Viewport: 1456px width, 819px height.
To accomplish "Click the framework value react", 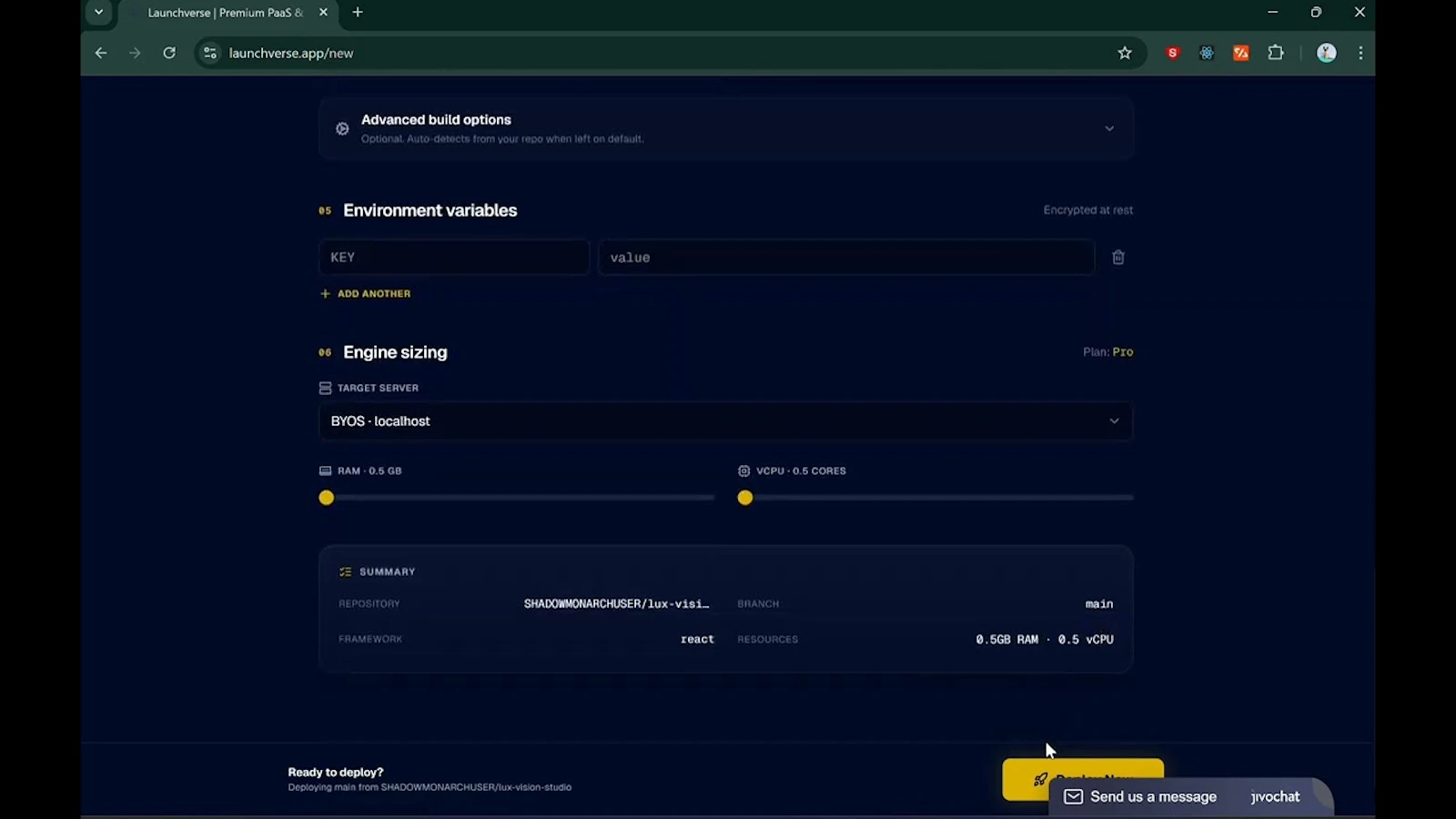I will click(697, 640).
